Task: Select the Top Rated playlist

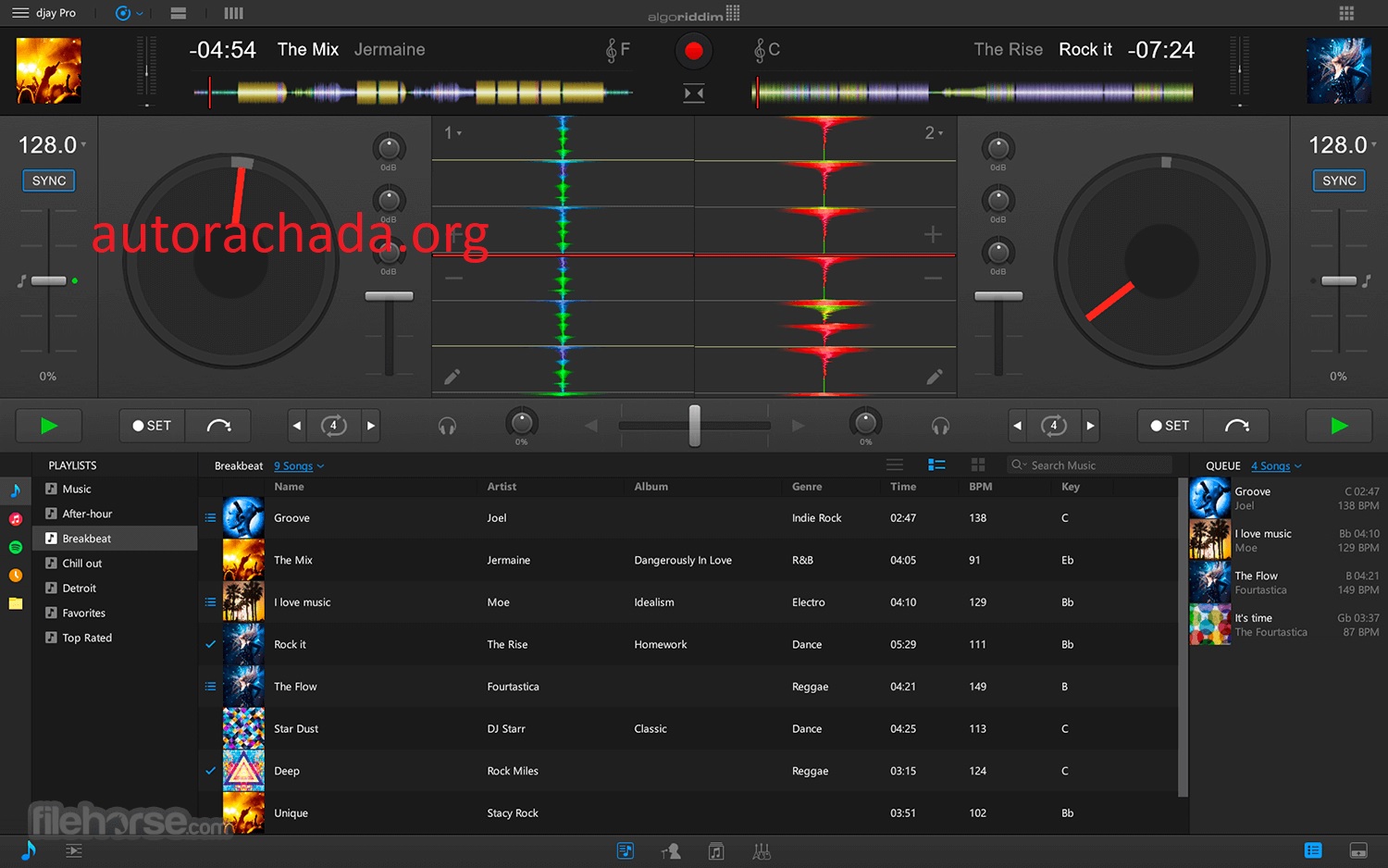Action: tap(115, 638)
